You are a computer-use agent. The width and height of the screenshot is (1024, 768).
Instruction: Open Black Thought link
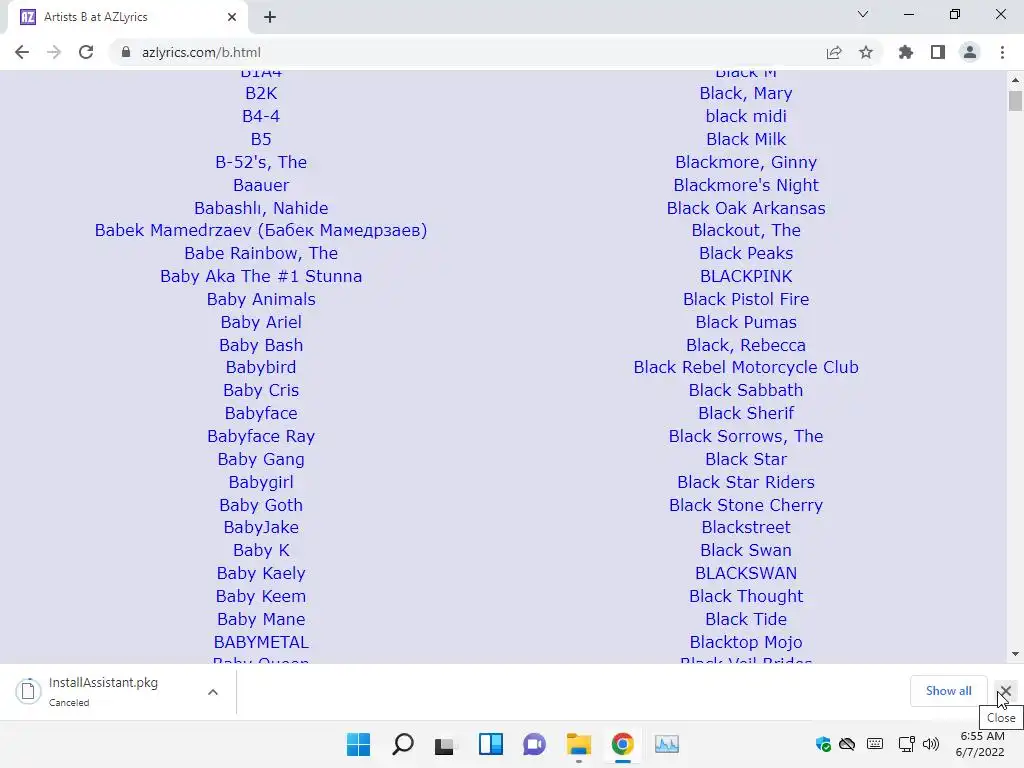[x=746, y=596]
